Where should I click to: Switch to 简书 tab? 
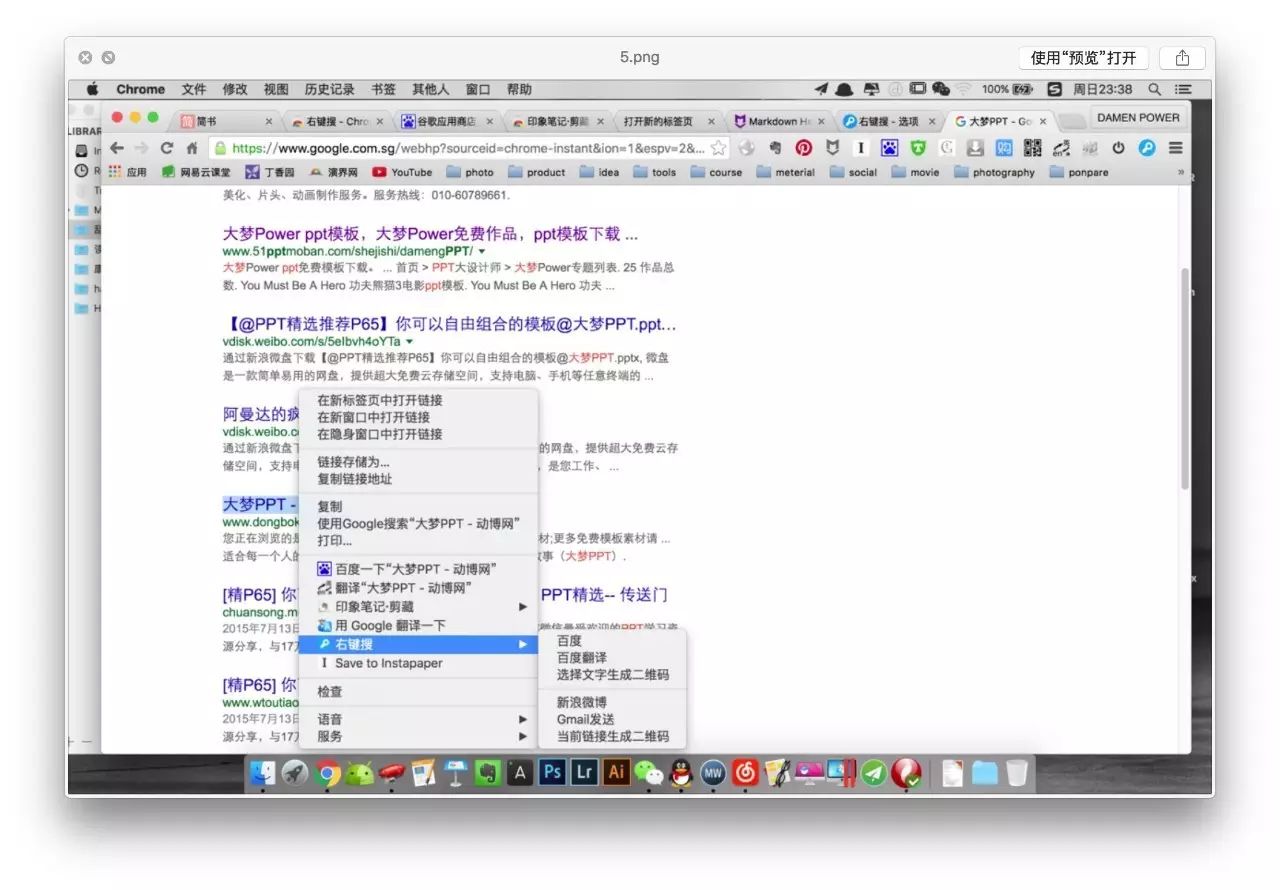click(227, 121)
